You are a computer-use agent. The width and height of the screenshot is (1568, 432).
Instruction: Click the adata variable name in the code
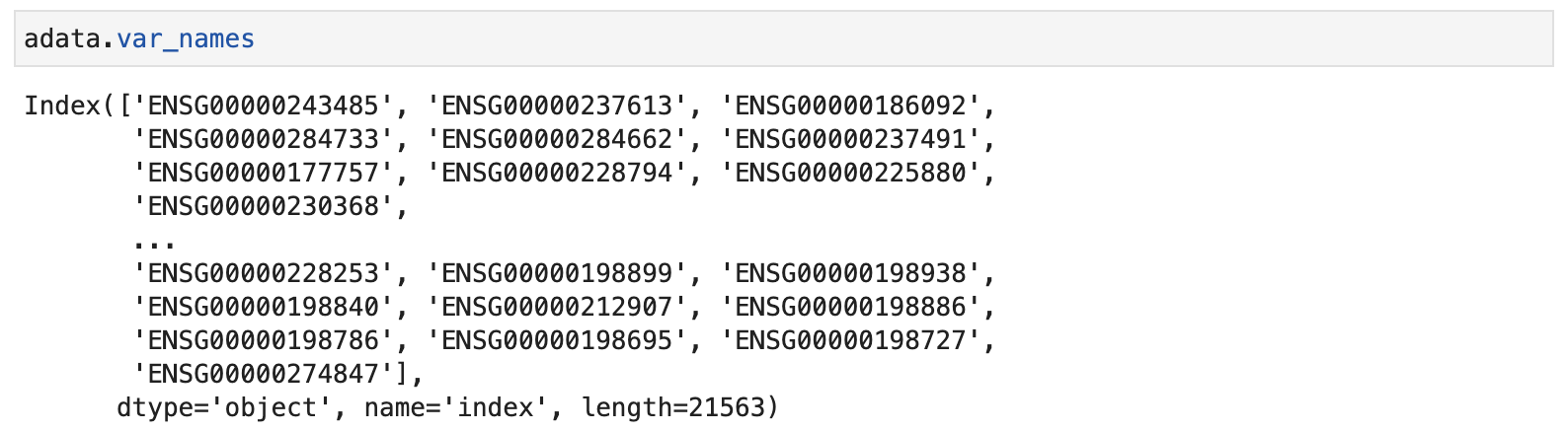point(62,39)
